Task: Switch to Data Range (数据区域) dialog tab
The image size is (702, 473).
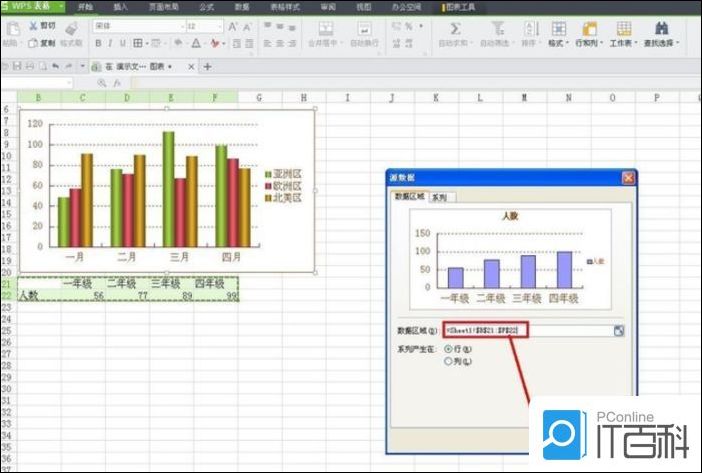Action: [x=410, y=196]
